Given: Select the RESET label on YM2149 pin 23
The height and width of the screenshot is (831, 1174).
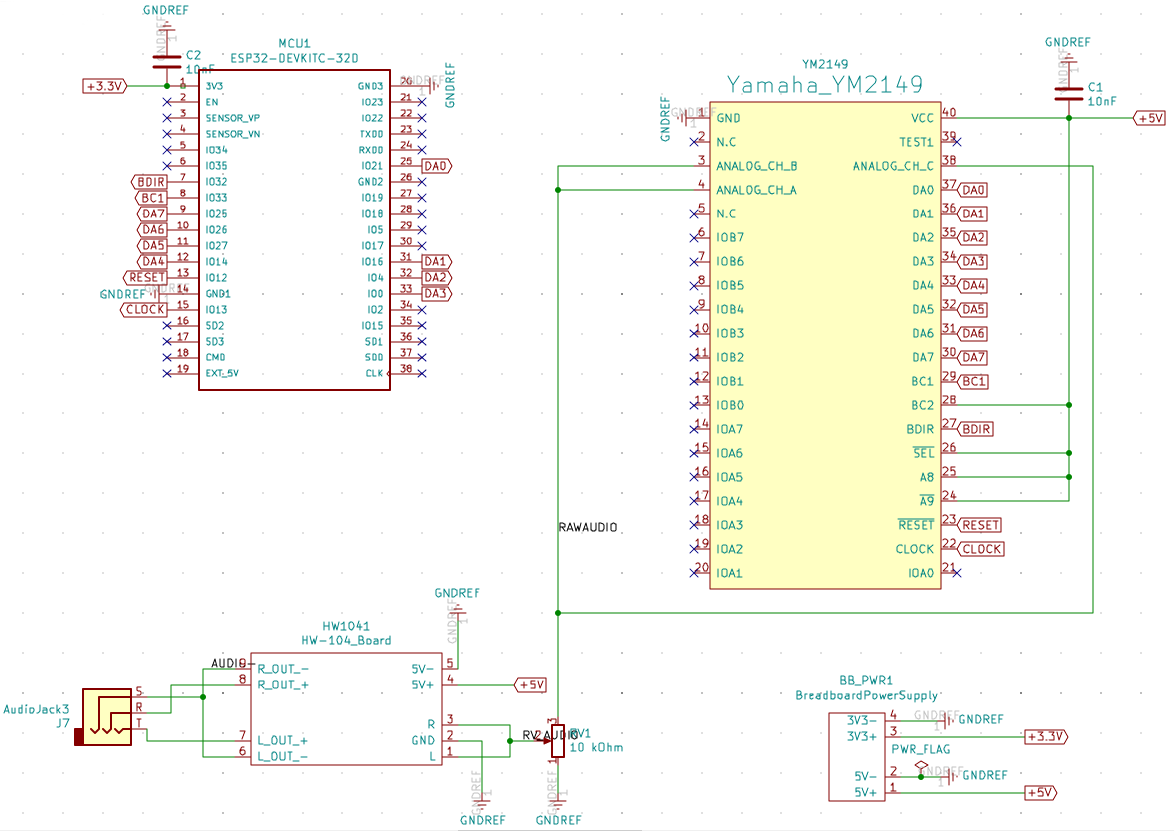Looking at the screenshot, I should pos(980,525).
